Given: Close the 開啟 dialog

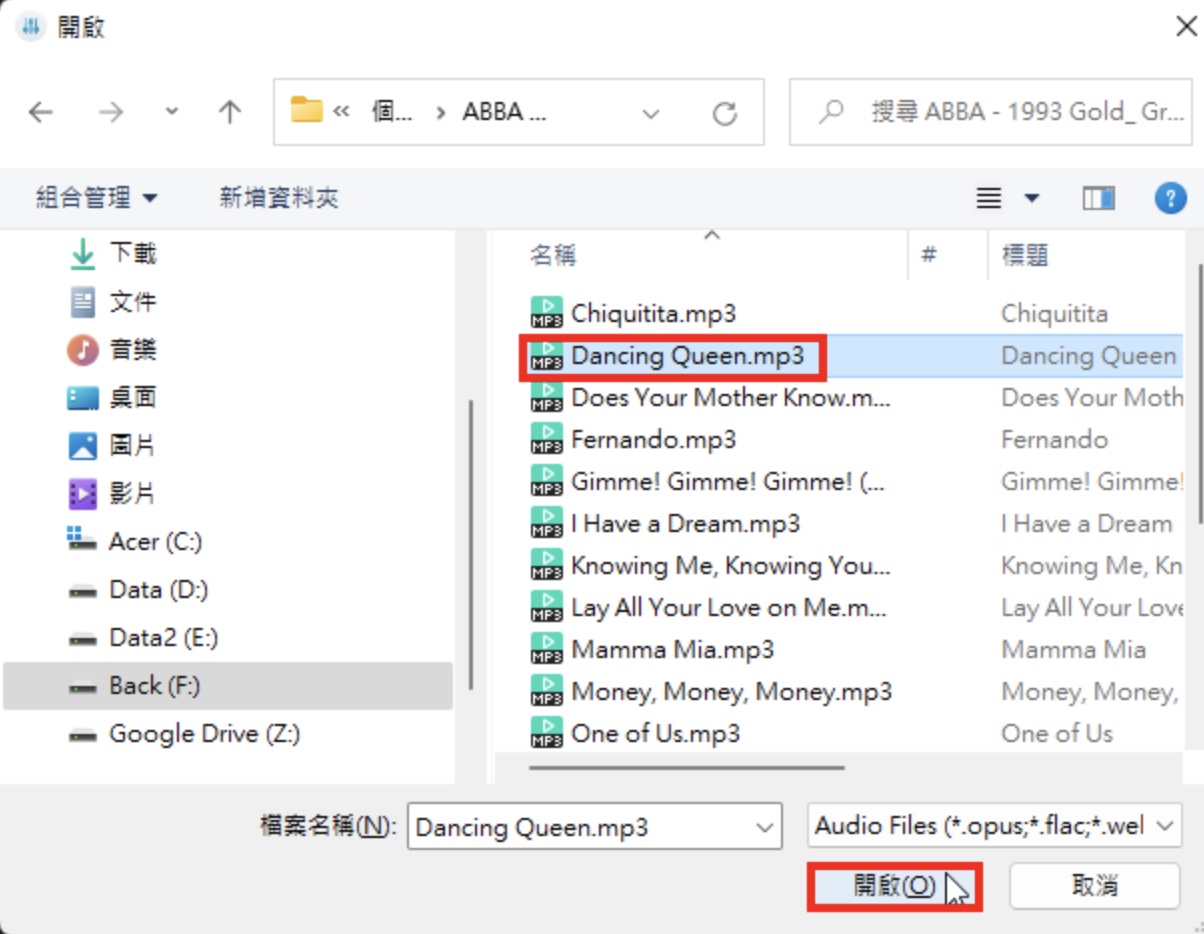Looking at the screenshot, I should point(1186,27).
